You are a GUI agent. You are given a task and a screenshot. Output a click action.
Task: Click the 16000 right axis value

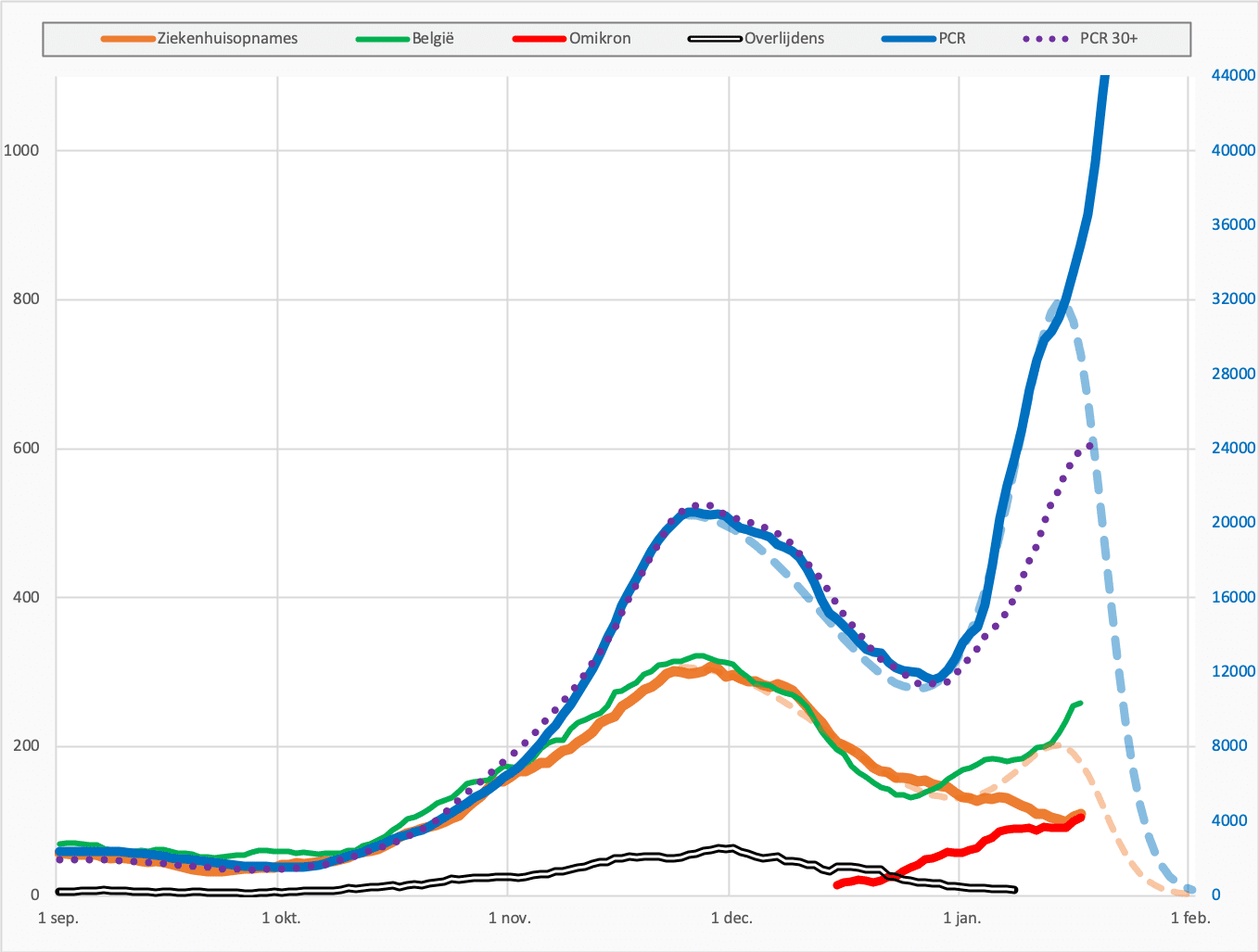point(1234,597)
